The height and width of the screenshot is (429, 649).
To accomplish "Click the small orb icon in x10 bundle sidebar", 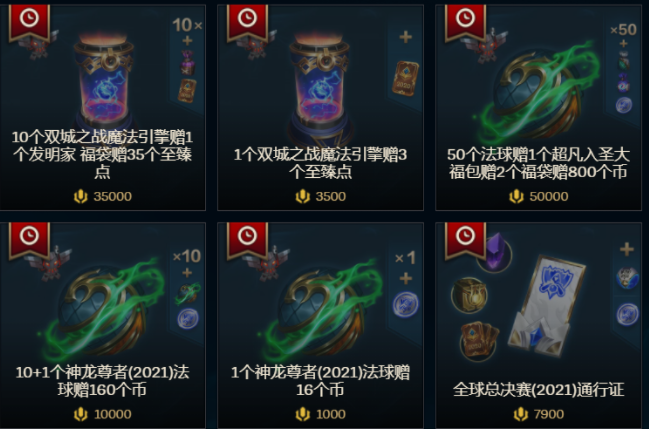I will point(188,293).
